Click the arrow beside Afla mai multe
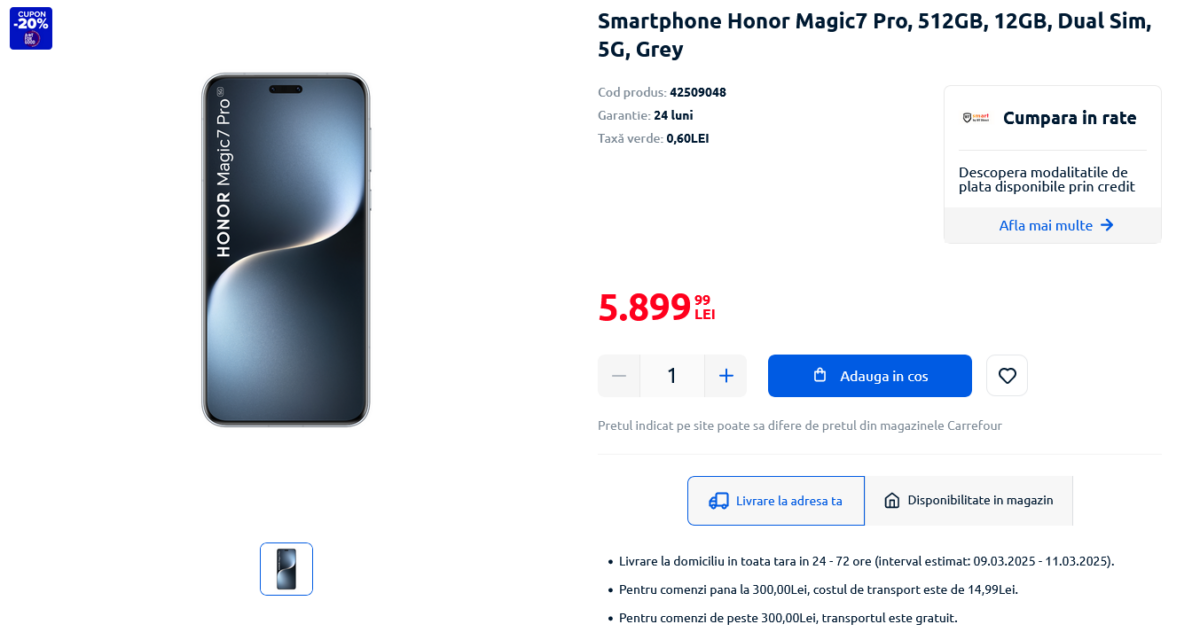The width and height of the screenshot is (1200, 632). 1107,225
